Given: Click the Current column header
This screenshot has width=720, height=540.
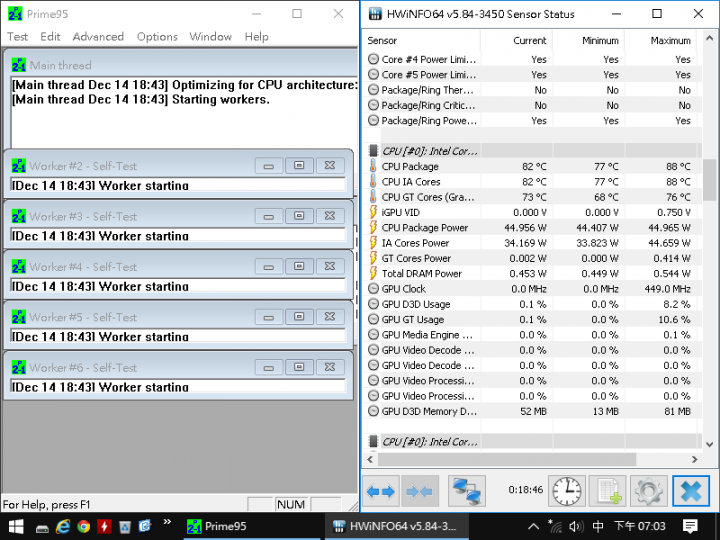Looking at the screenshot, I should [517, 41].
